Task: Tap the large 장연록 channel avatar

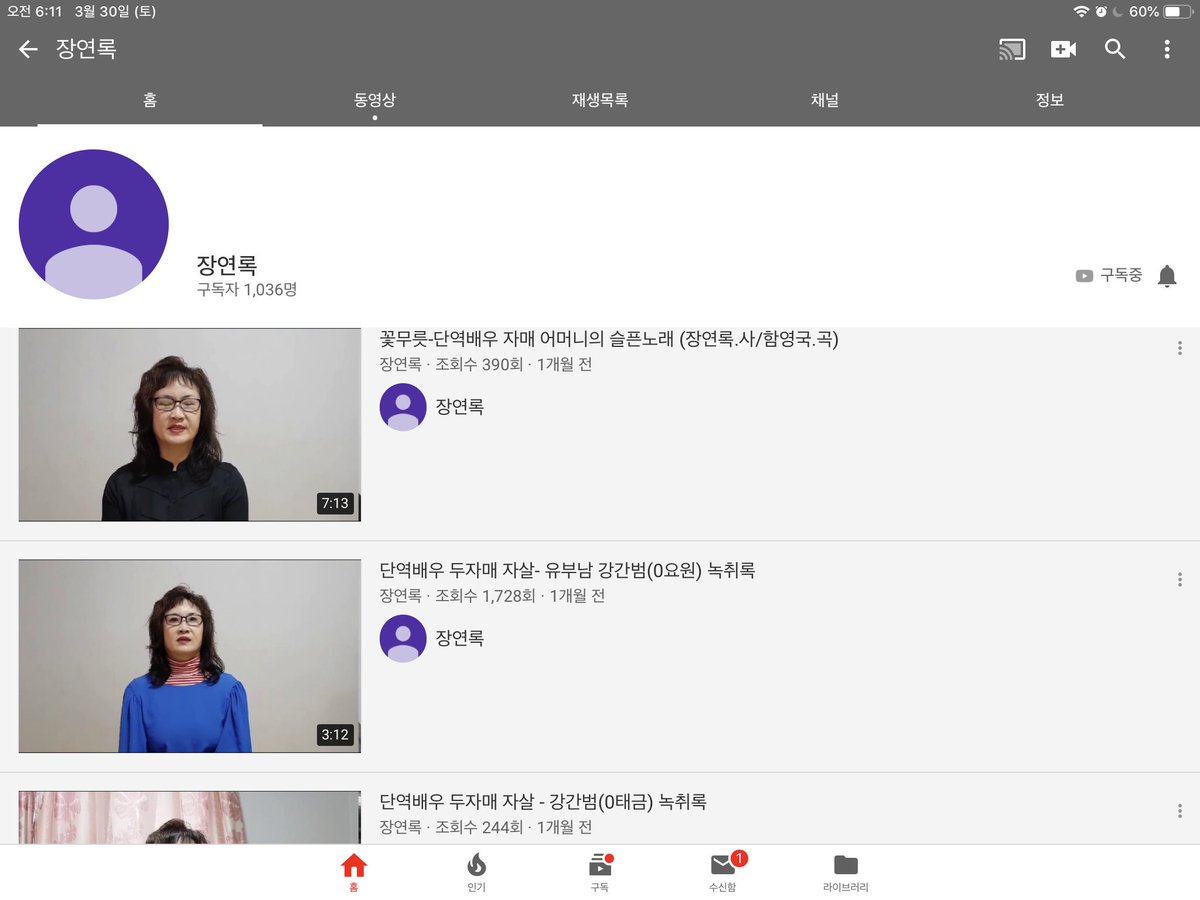Action: (x=94, y=224)
